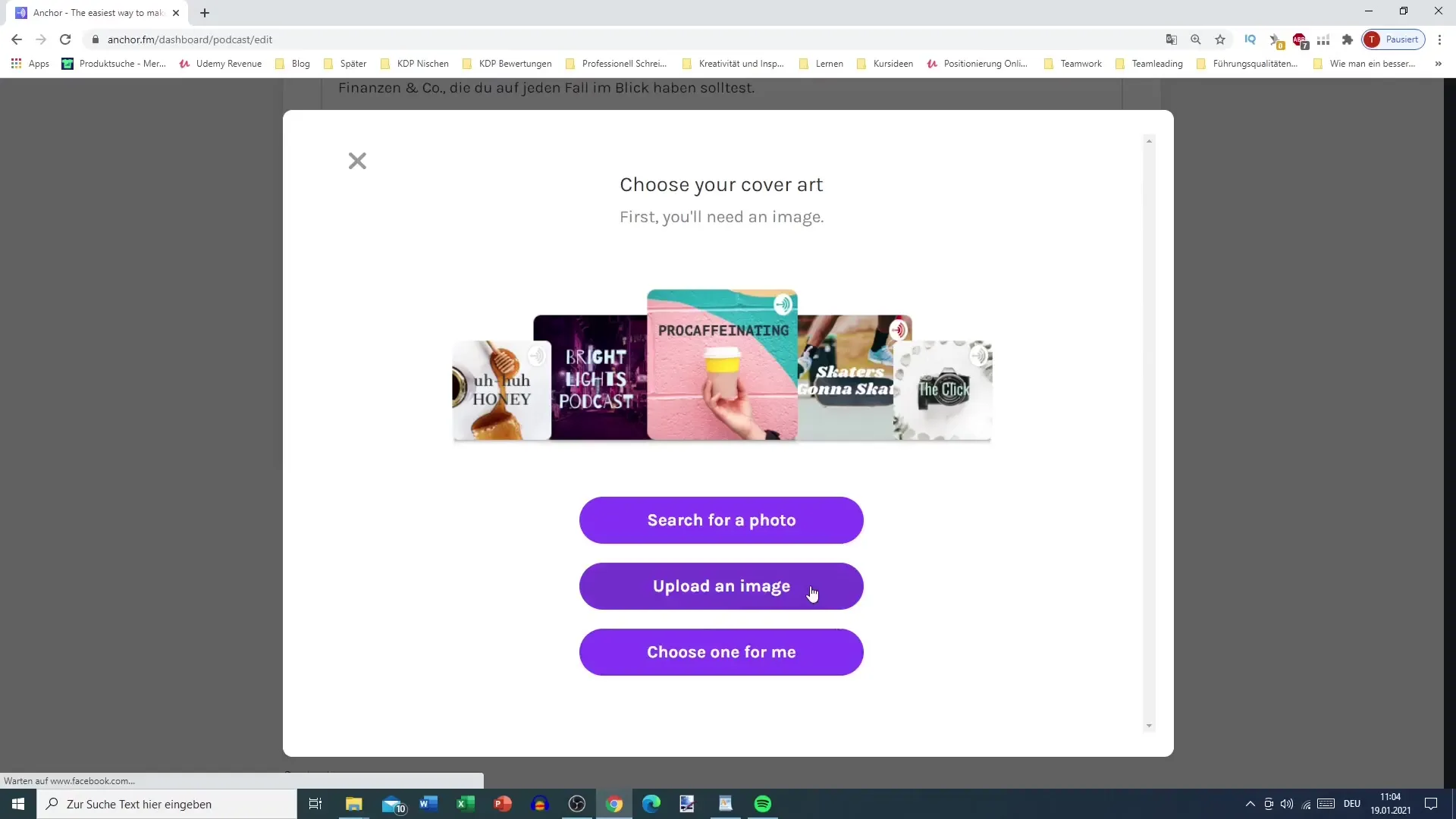Go back with the browser back arrow
The height and width of the screenshot is (819, 1456).
17,39
